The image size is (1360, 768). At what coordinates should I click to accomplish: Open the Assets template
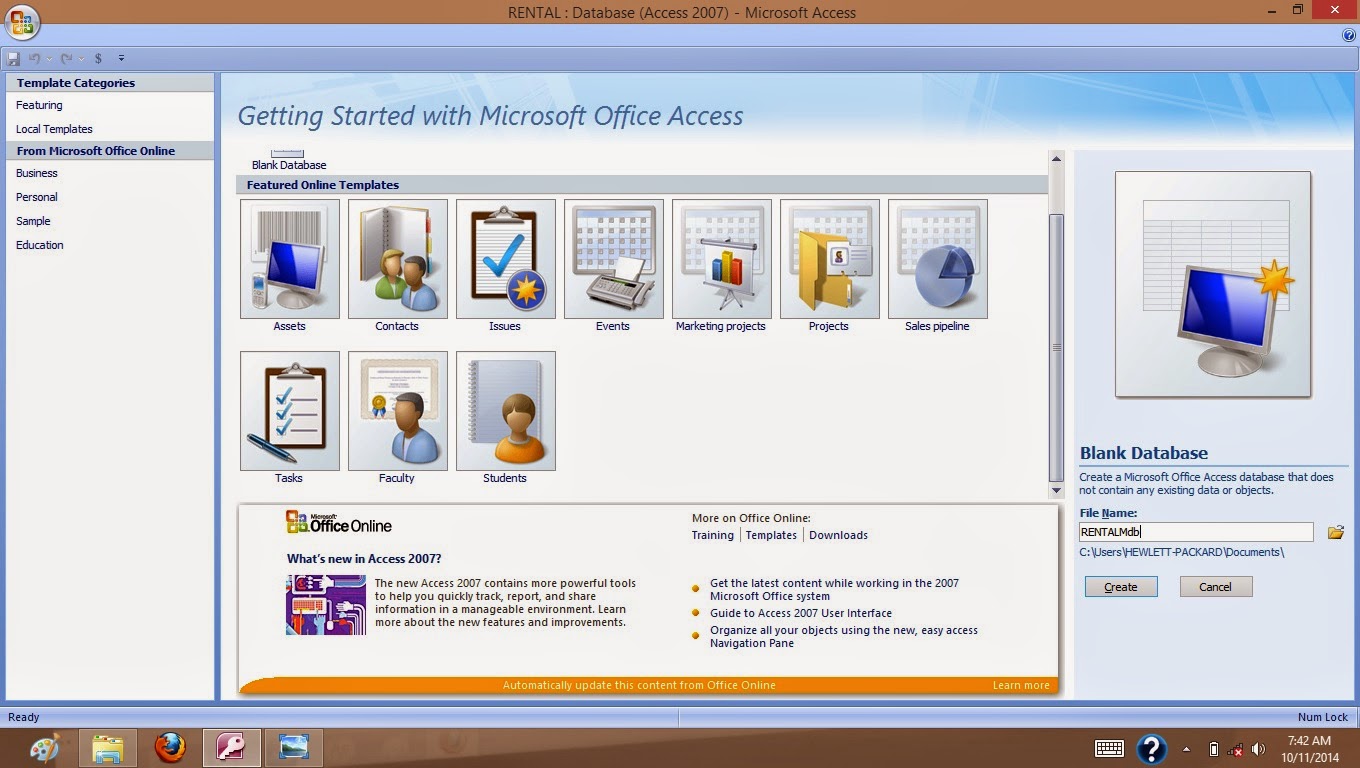coord(289,259)
